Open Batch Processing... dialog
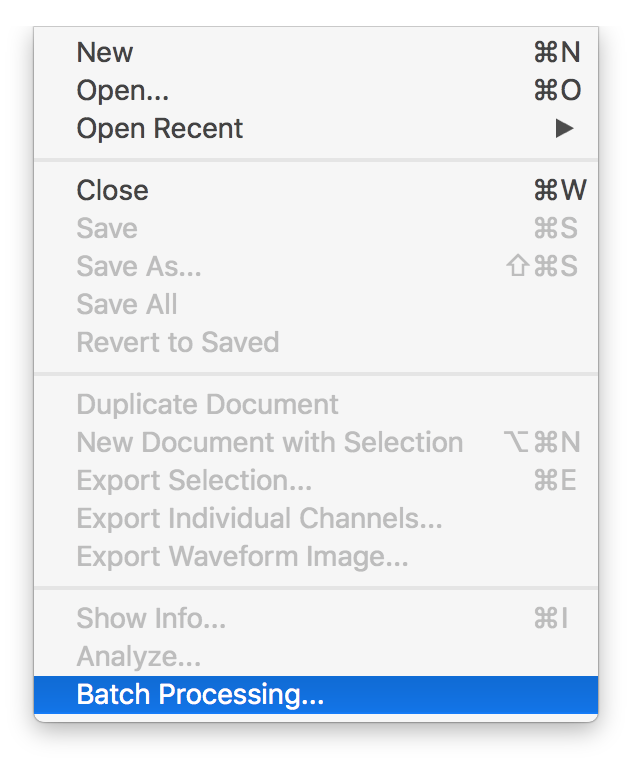 coord(200,695)
